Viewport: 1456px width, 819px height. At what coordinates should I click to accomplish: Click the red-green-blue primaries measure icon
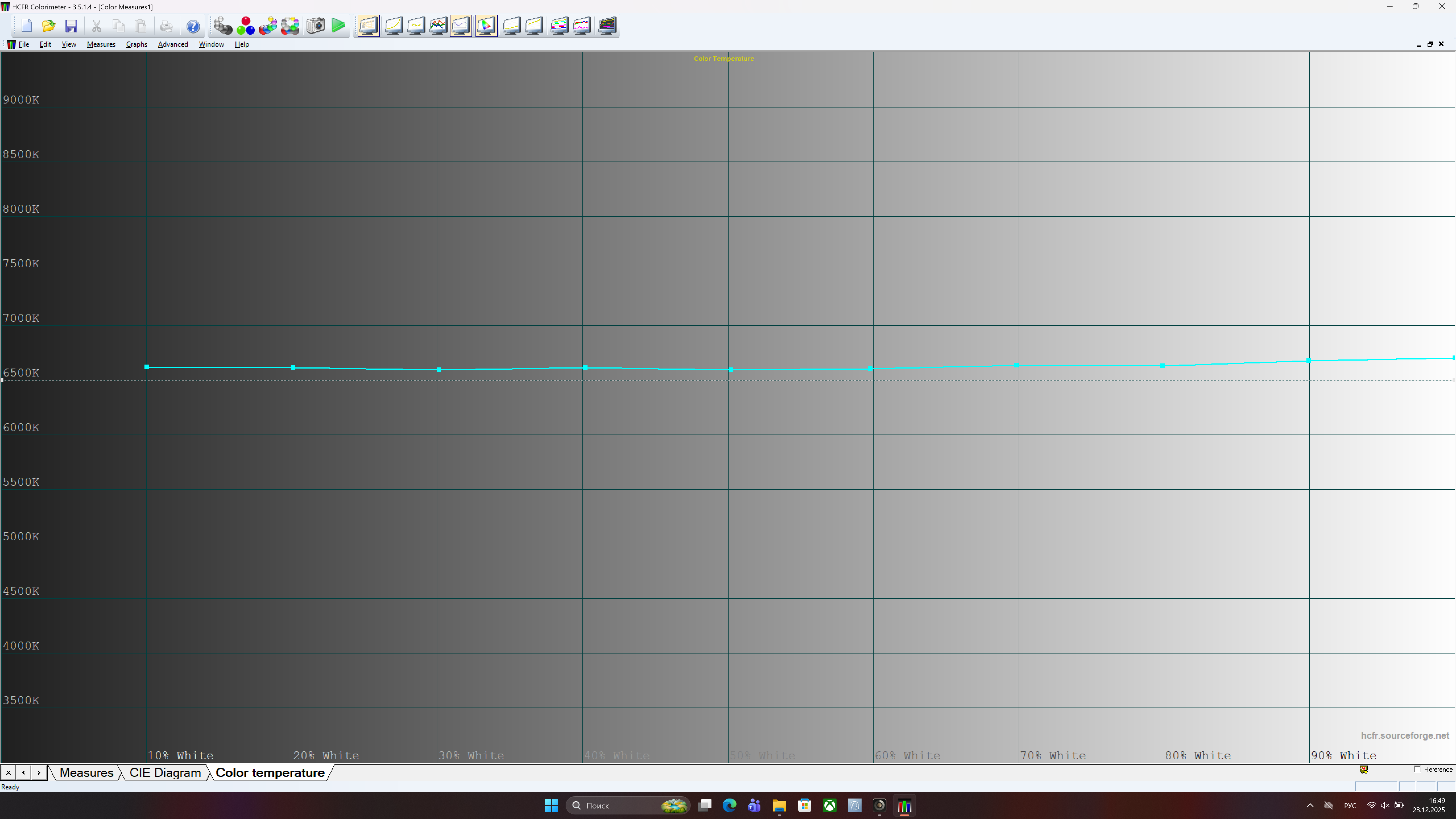click(x=245, y=26)
